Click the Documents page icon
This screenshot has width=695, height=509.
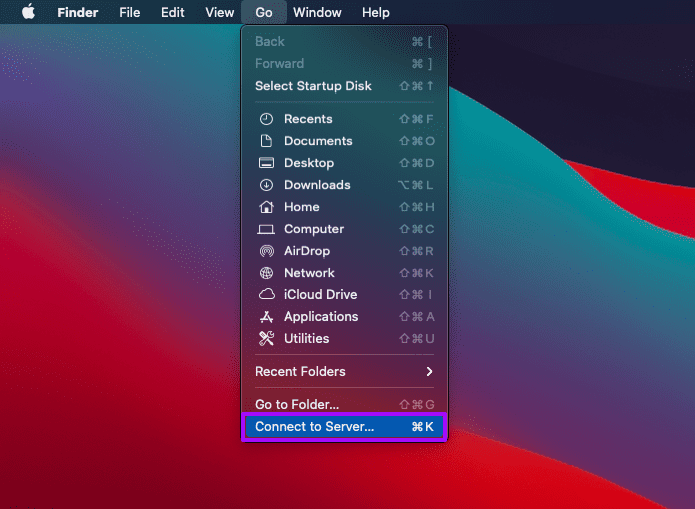(x=266, y=141)
